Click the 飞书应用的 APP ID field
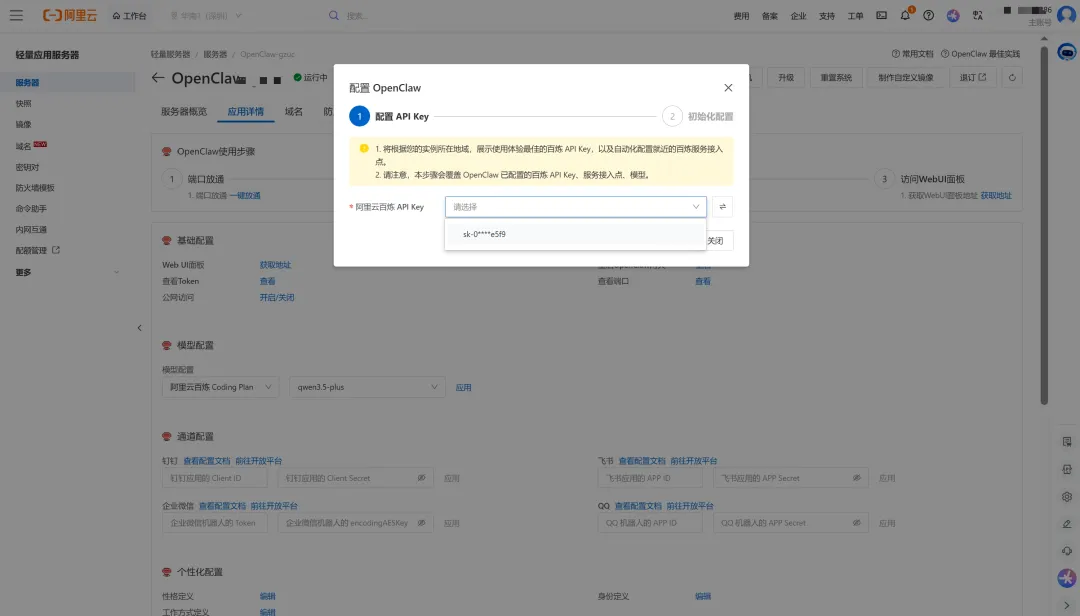 tap(650, 478)
